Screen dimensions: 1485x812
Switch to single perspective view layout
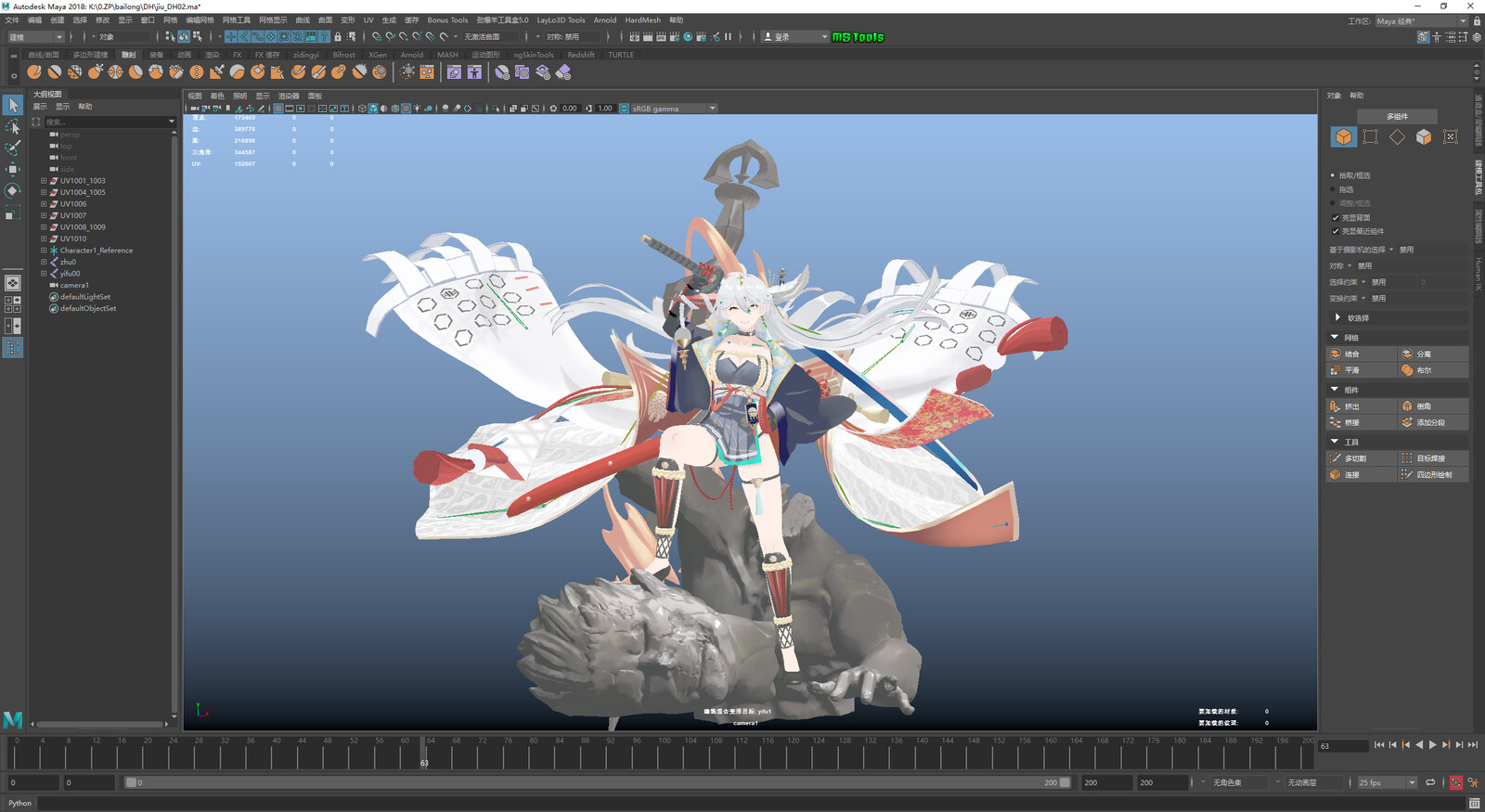click(13, 283)
